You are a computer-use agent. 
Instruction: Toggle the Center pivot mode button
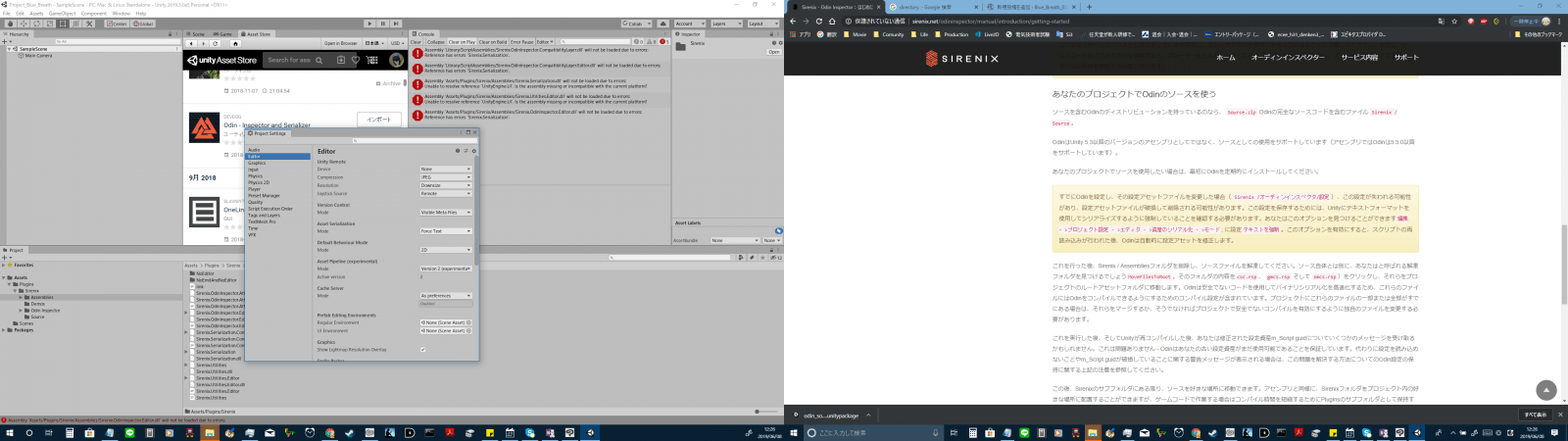(x=117, y=24)
